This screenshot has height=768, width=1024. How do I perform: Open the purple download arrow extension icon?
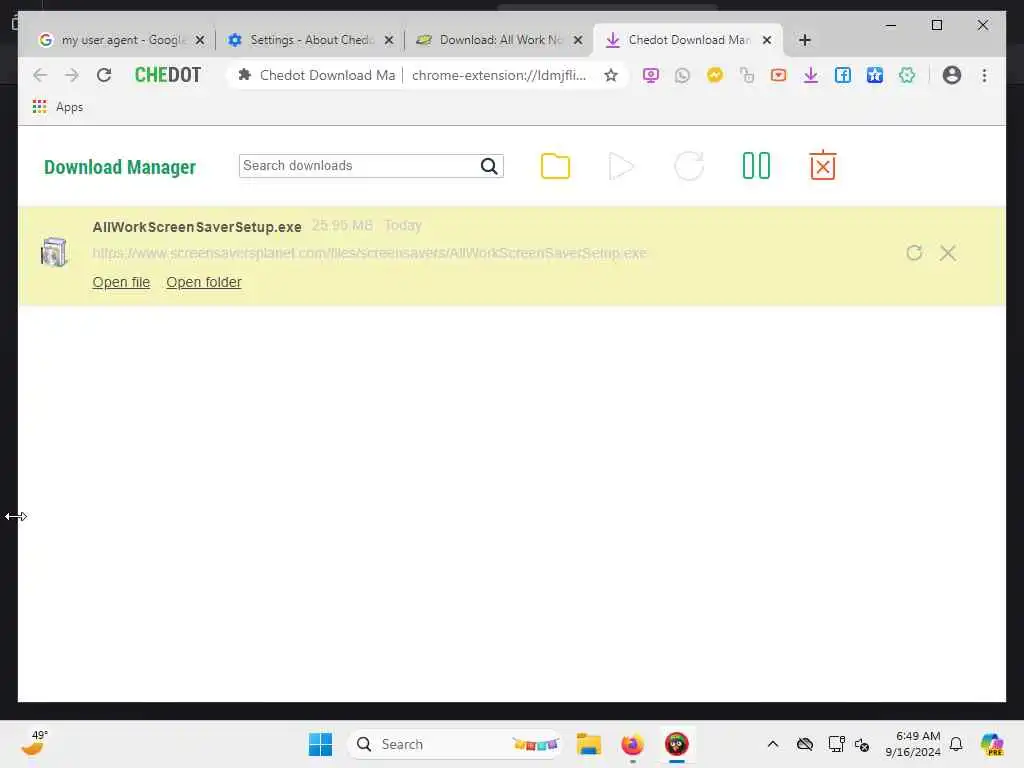pyautogui.click(x=810, y=75)
